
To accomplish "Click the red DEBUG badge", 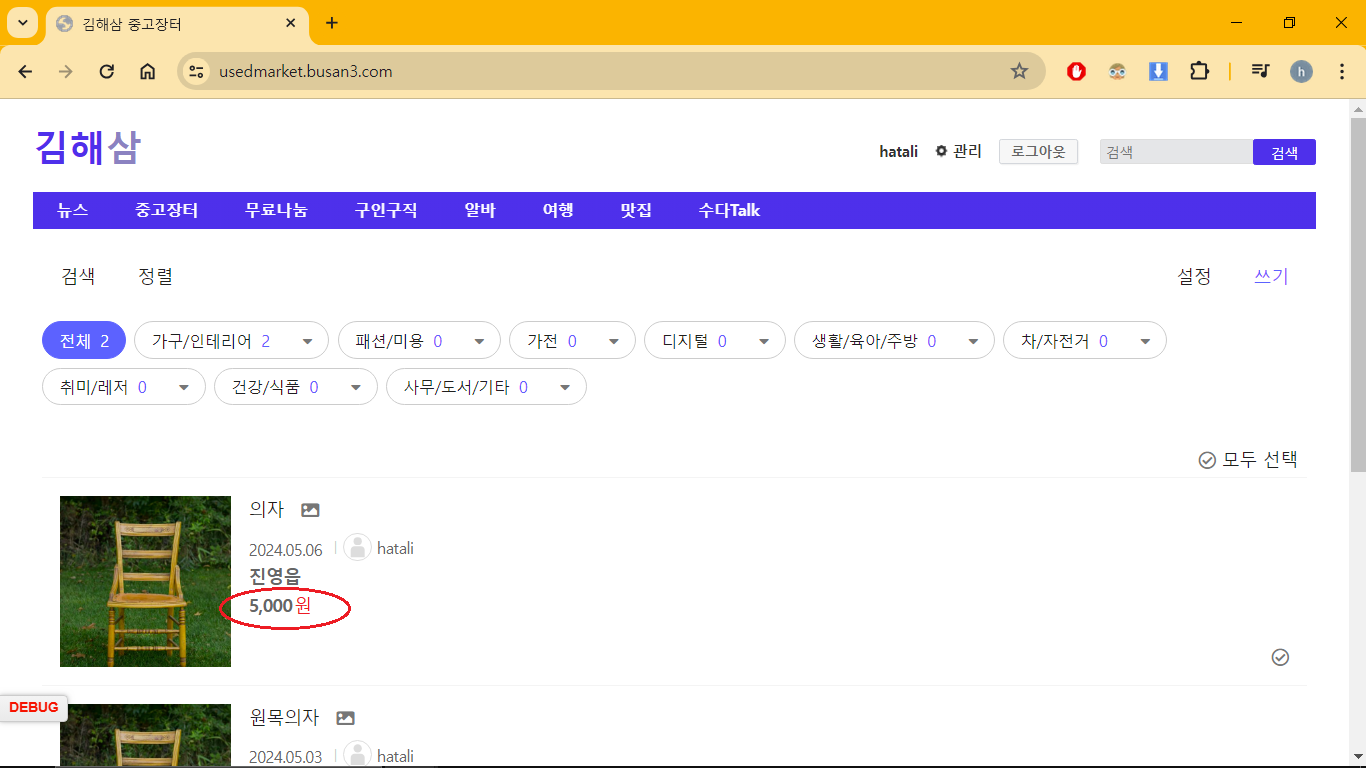I will click(33, 707).
